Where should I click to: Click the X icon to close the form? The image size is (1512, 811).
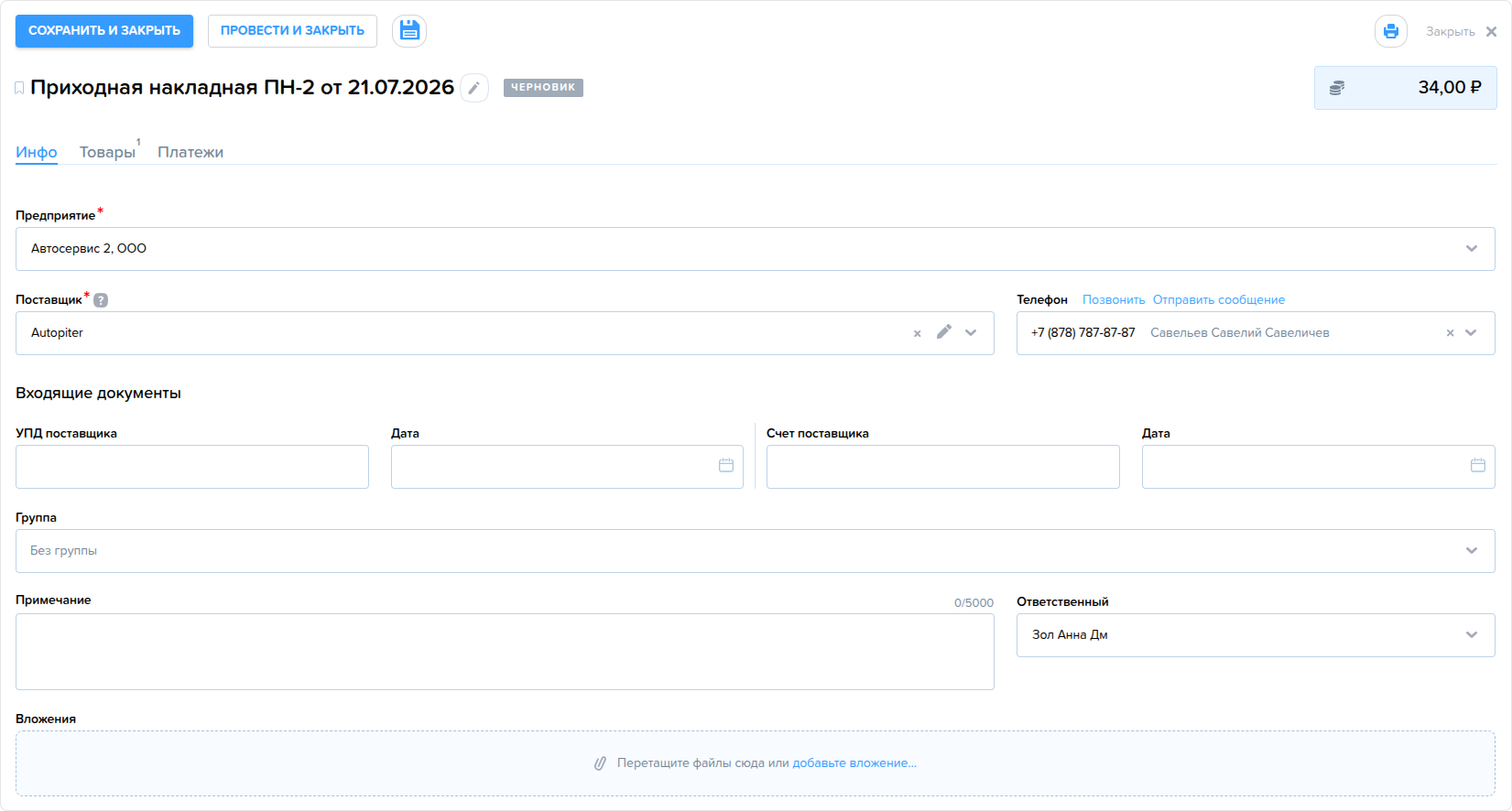coord(1491,32)
